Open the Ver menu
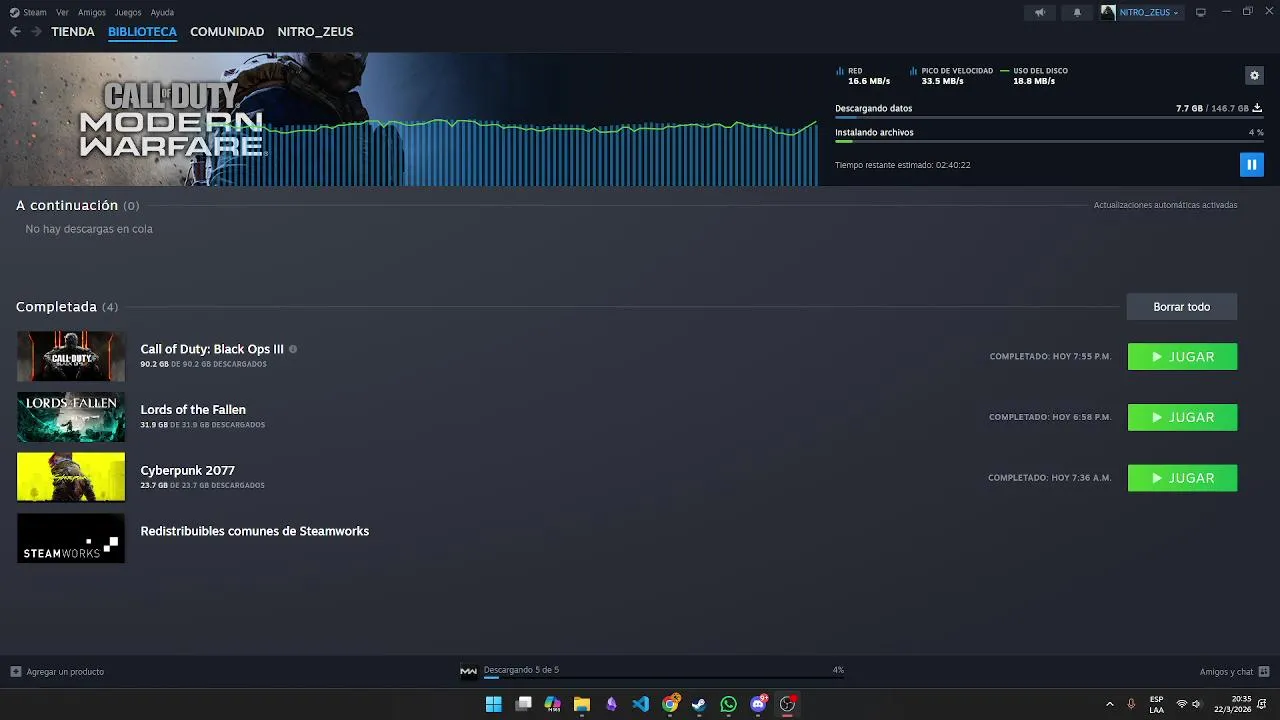The width and height of the screenshot is (1280, 720). [62, 12]
